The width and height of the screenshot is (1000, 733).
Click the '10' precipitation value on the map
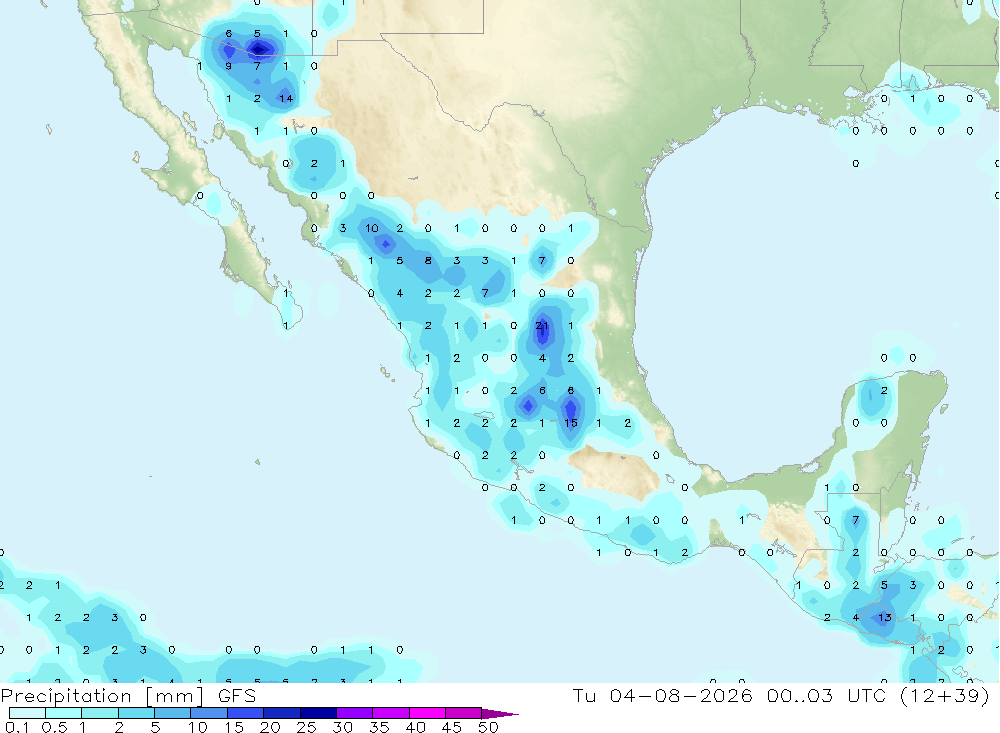click(x=372, y=228)
